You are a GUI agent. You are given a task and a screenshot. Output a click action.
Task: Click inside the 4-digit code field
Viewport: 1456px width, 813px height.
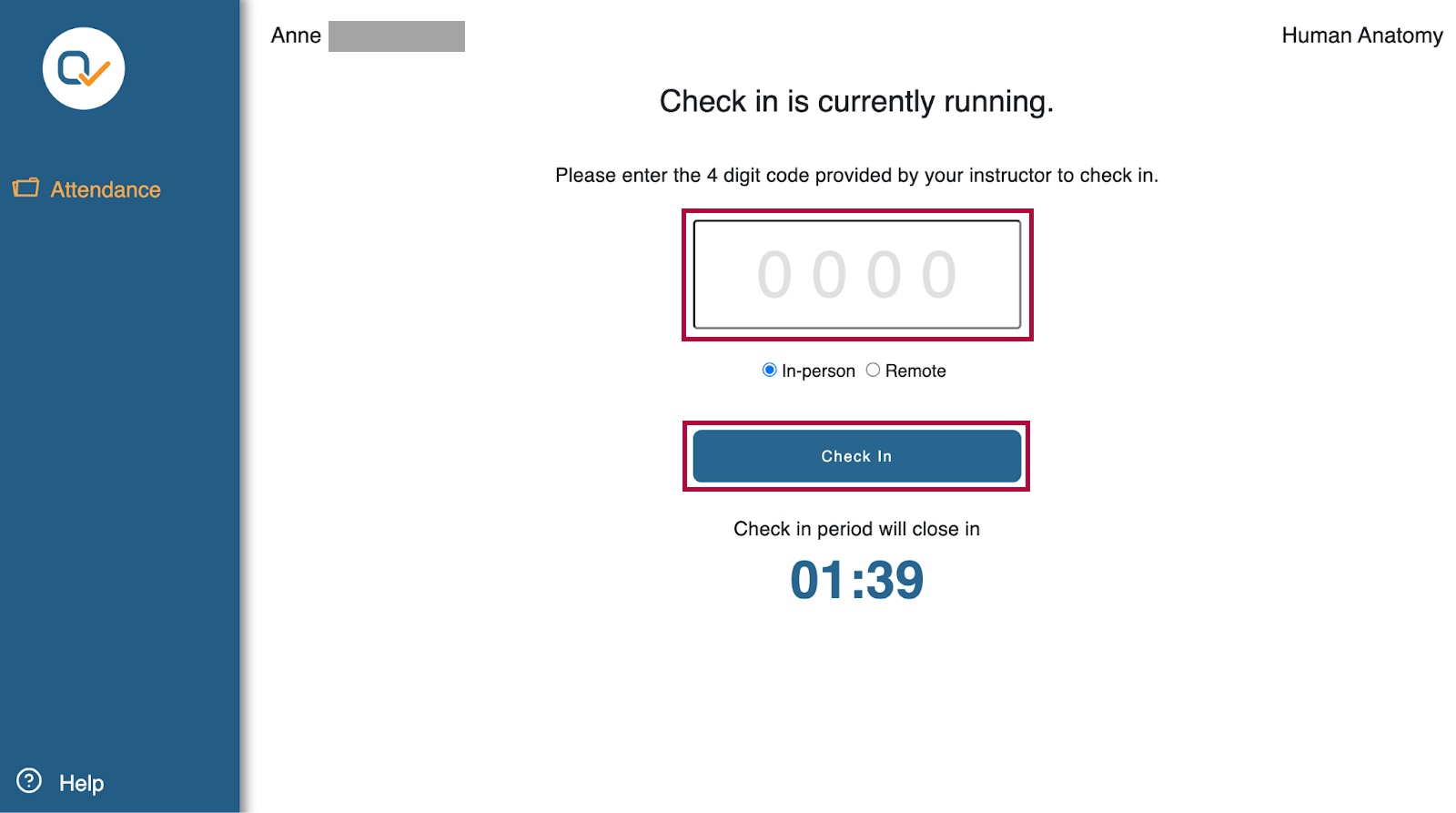(856, 274)
